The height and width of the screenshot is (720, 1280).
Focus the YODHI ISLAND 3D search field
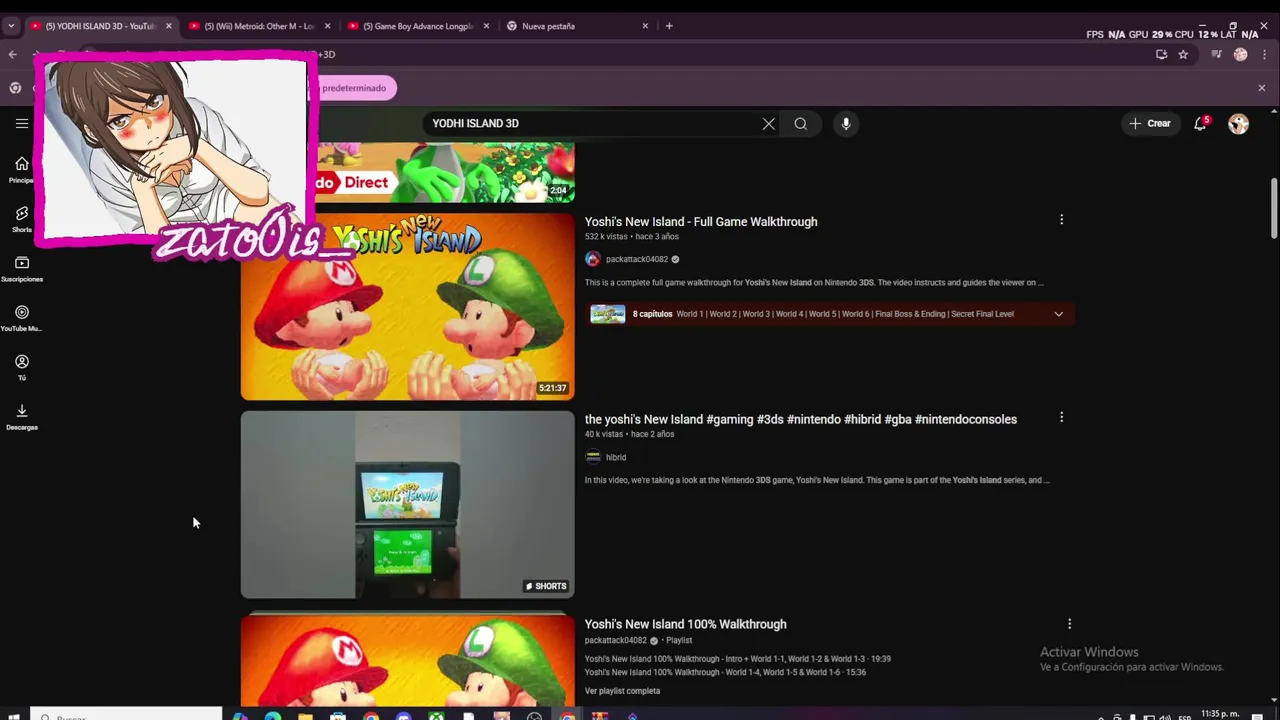[590, 124]
